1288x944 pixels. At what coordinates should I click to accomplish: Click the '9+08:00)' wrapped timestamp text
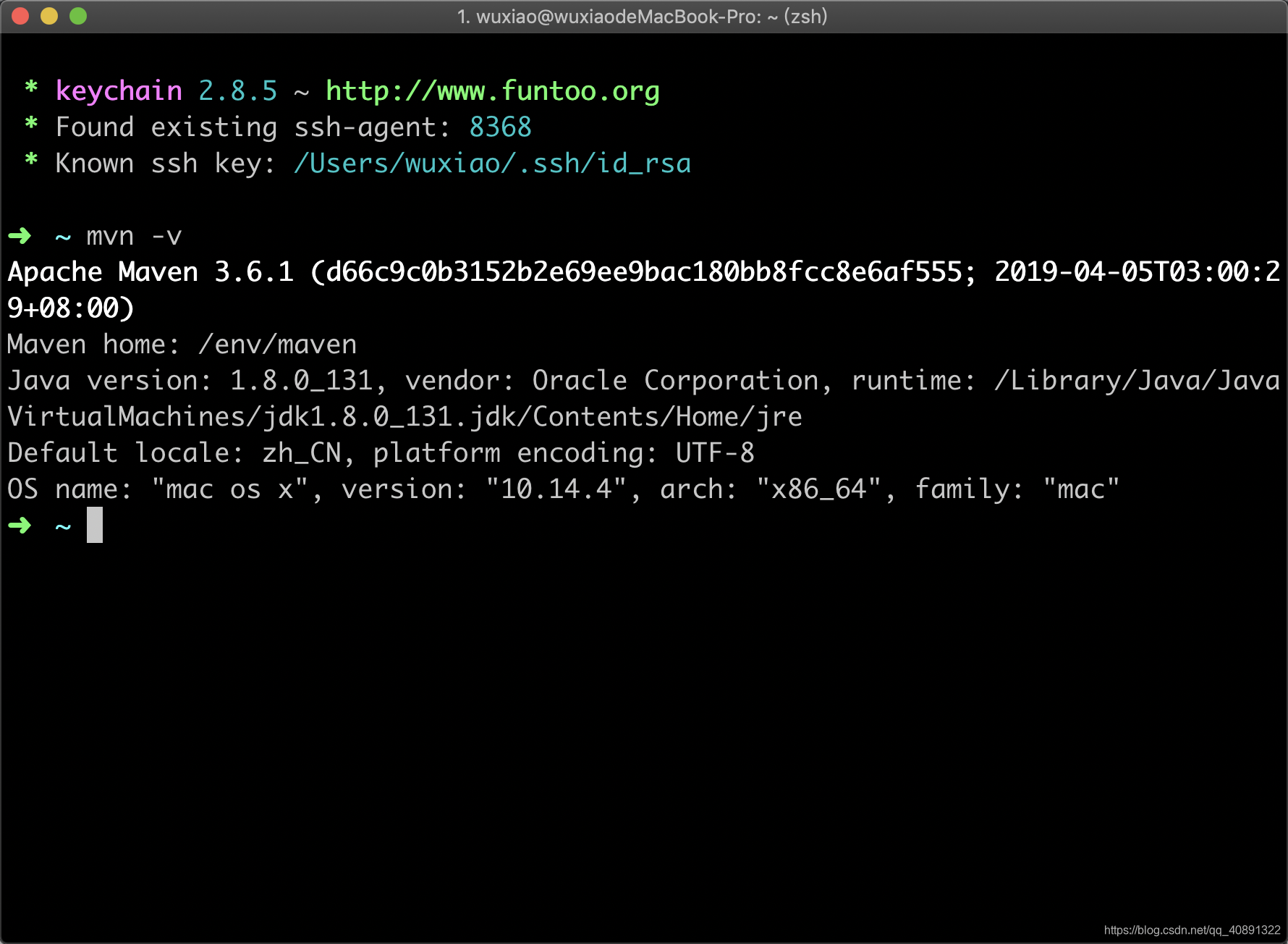coord(71,308)
